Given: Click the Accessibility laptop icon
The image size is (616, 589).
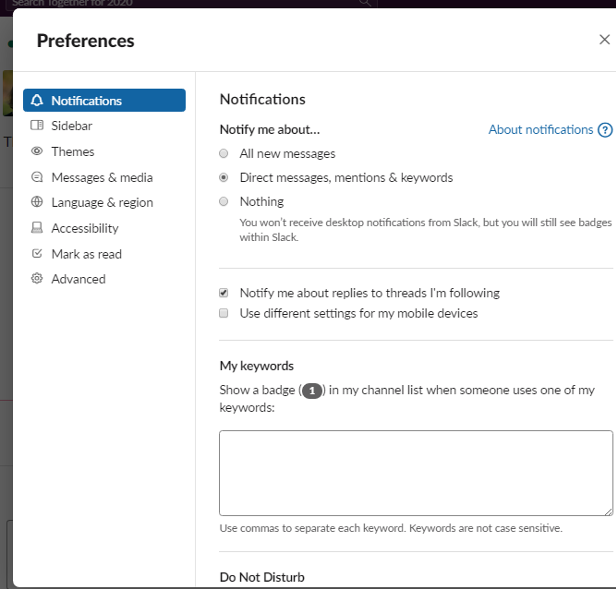Looking at the screenshot, I should (x=37, y=228).
